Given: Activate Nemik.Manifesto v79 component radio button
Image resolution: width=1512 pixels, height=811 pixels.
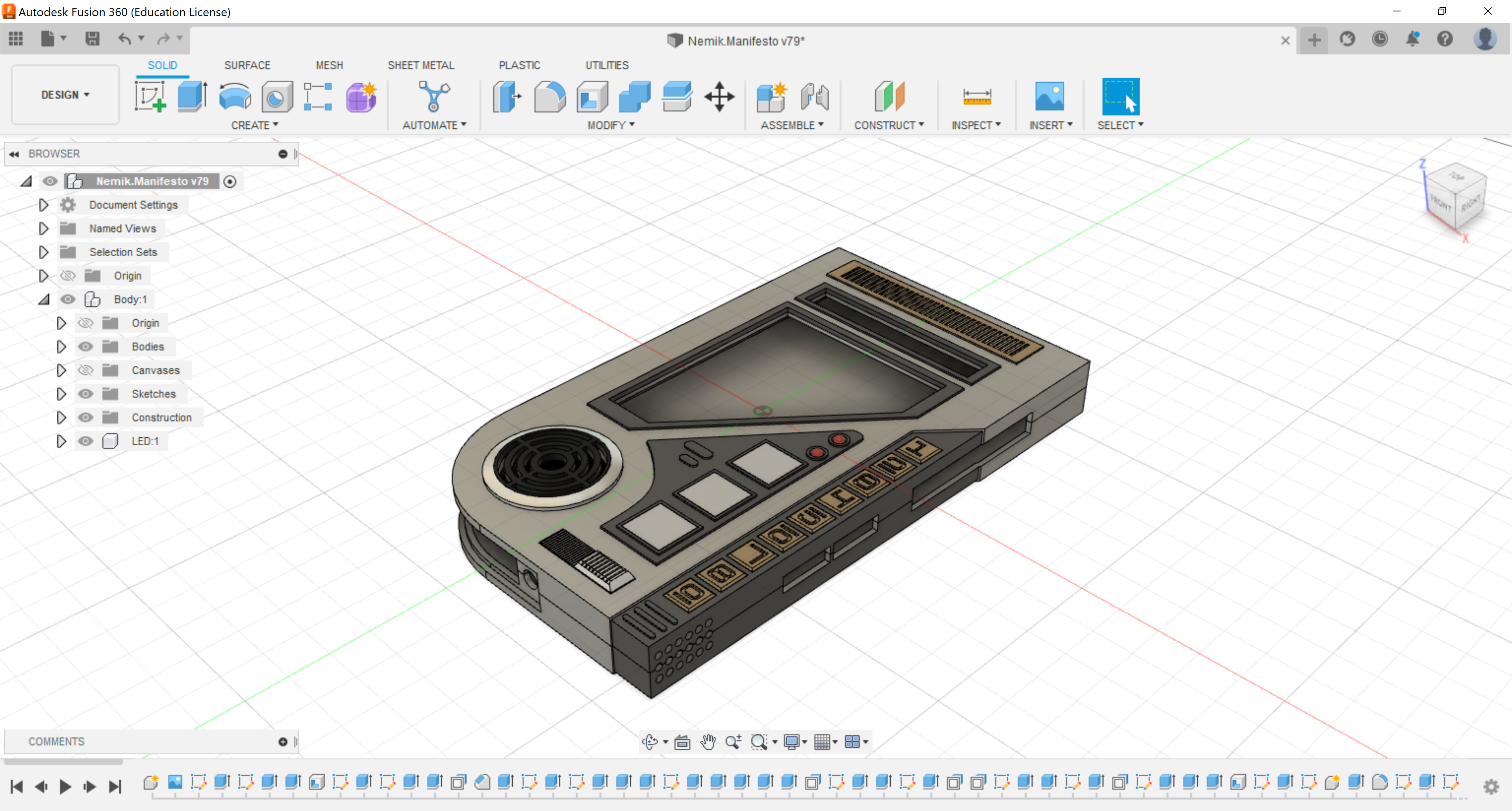Looking at the screenshot, I should coord(230,181).
